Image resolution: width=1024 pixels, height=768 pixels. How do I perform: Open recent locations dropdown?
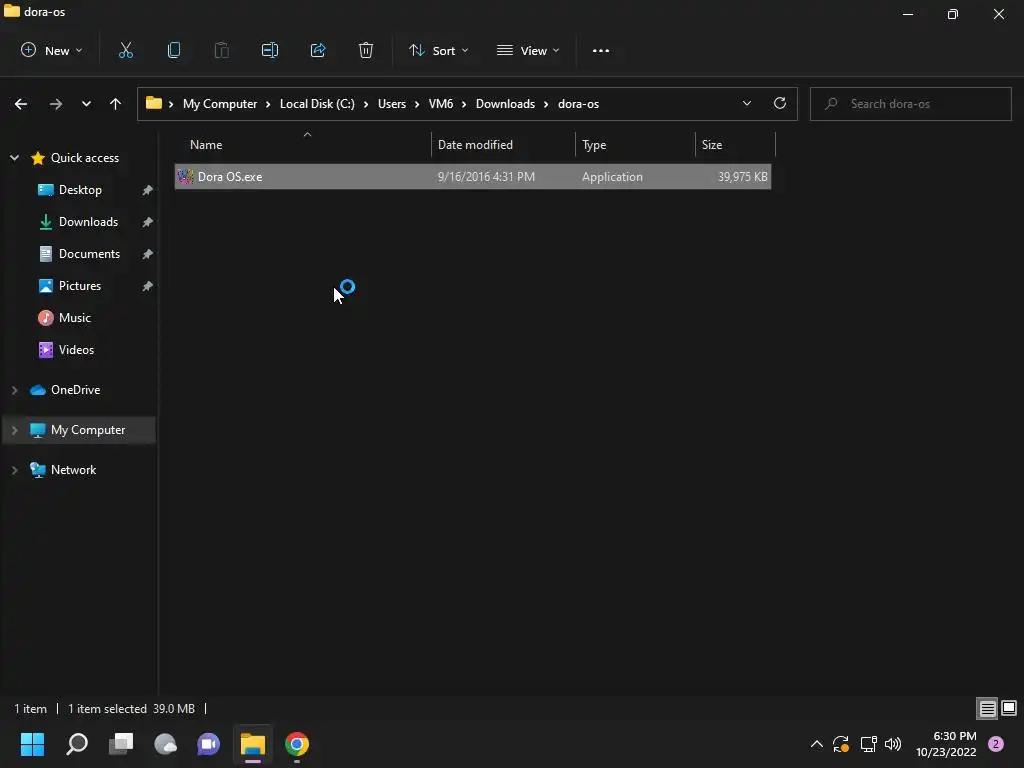coord(86,104)
